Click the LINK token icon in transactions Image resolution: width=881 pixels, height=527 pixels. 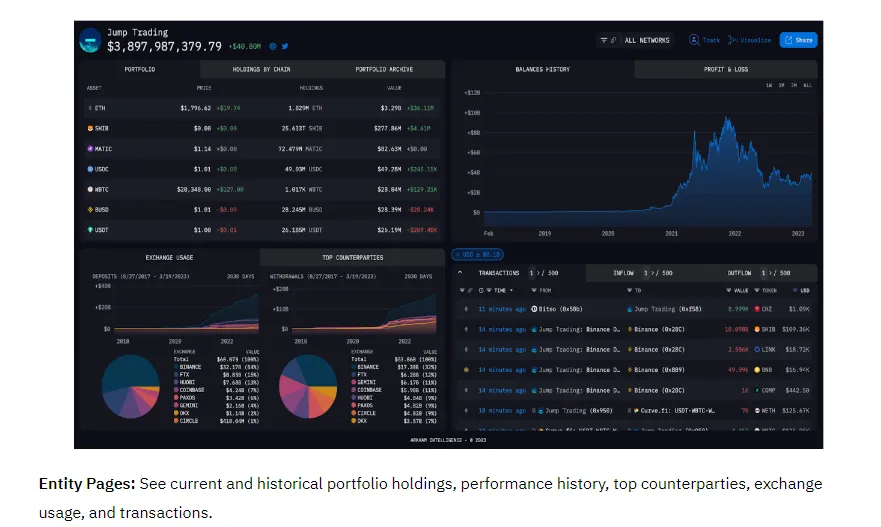tap(757, 349)
